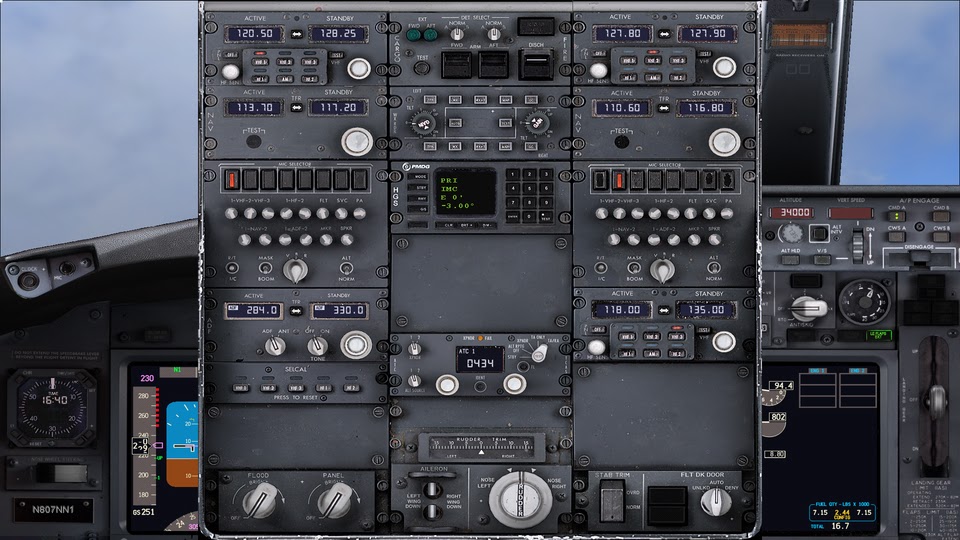Toggle the left MASK/BOOM switch
Image resolution: width=960 pixels, height=540 pixels.
tap(265, 268)
